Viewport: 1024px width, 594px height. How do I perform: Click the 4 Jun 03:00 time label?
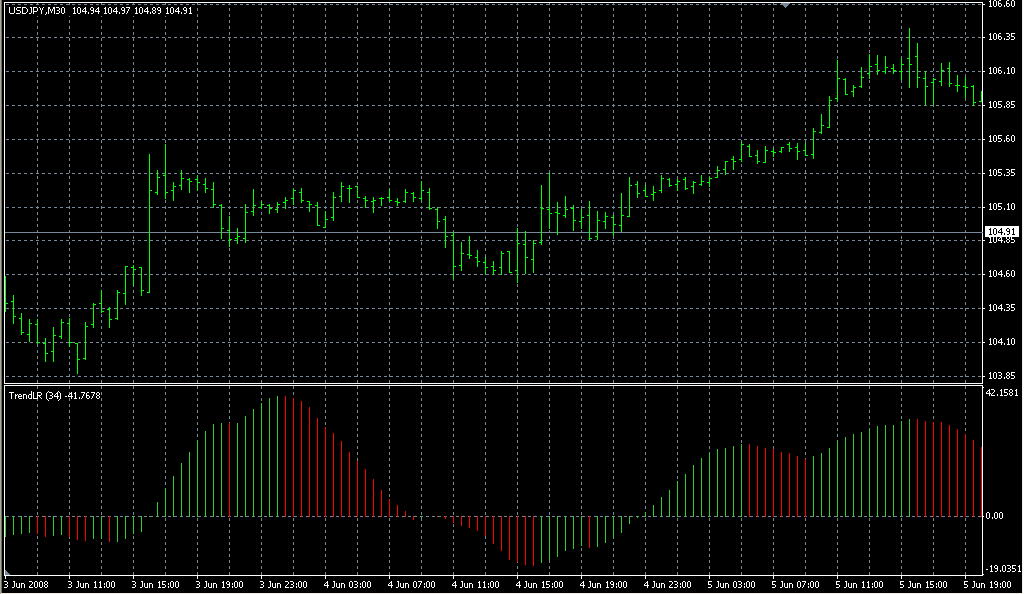click(x=347, y=585)
